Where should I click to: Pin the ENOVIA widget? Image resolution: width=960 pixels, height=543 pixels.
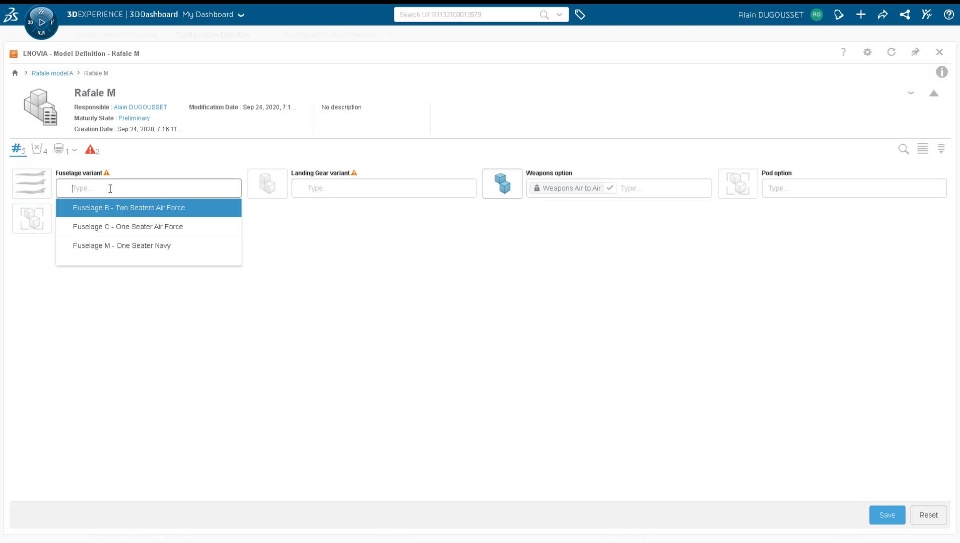tap(915, 53)
